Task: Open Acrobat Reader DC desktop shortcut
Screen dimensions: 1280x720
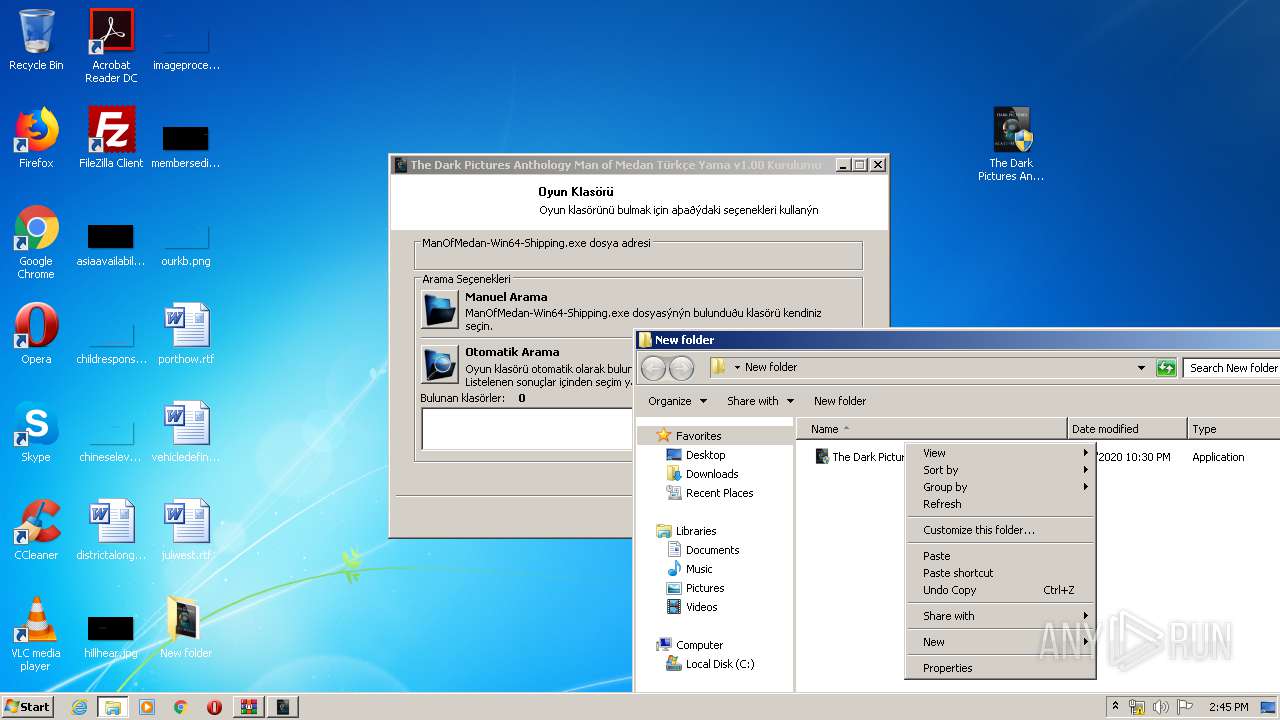Action: click(x=111, y=46)
